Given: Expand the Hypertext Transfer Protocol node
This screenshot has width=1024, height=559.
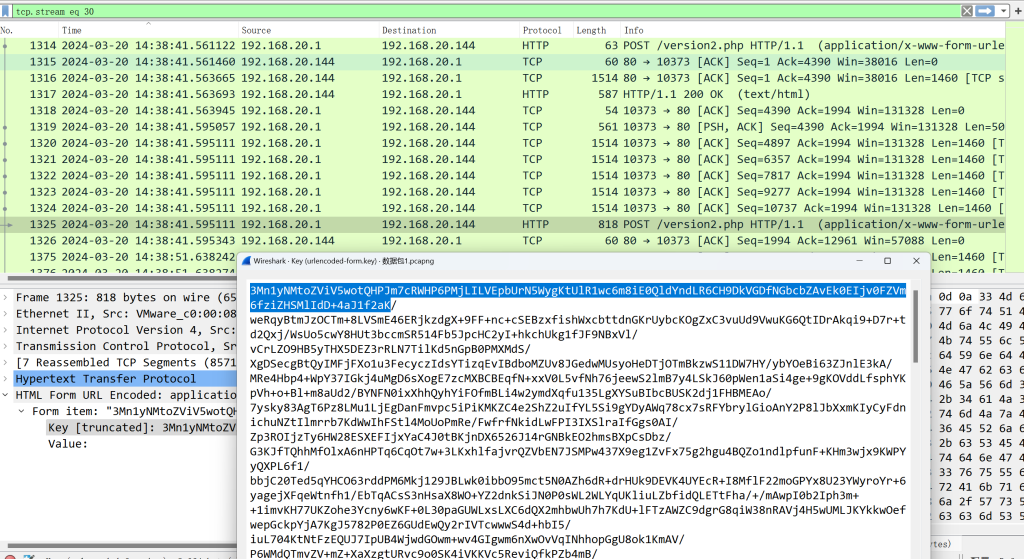Looking at the screenshot, I should tap(8, 378).
